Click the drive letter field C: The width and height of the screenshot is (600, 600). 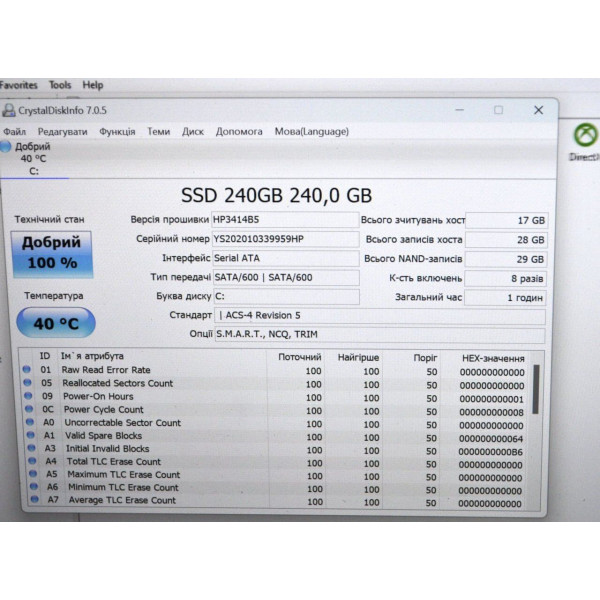pos(286,297)
